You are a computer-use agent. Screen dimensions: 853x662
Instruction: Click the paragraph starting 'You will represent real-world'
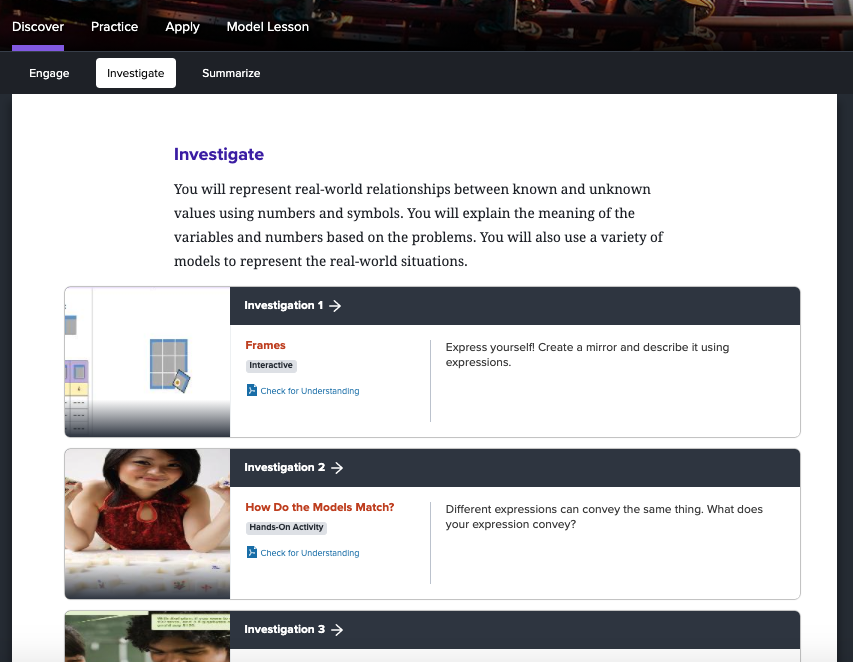[418, 225]
